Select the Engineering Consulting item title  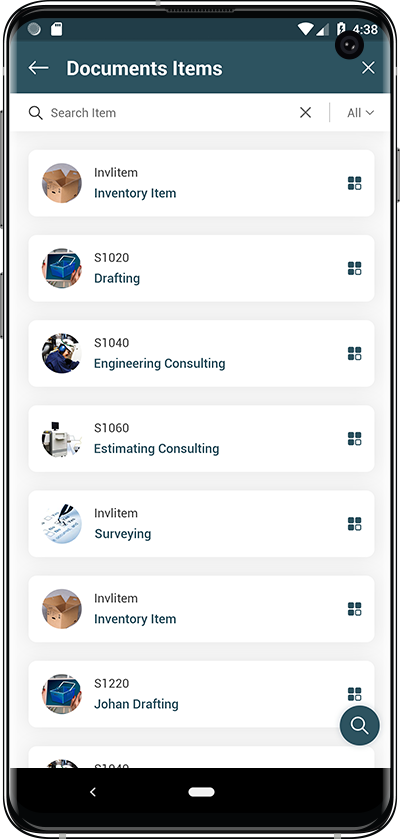click(159, 363)
